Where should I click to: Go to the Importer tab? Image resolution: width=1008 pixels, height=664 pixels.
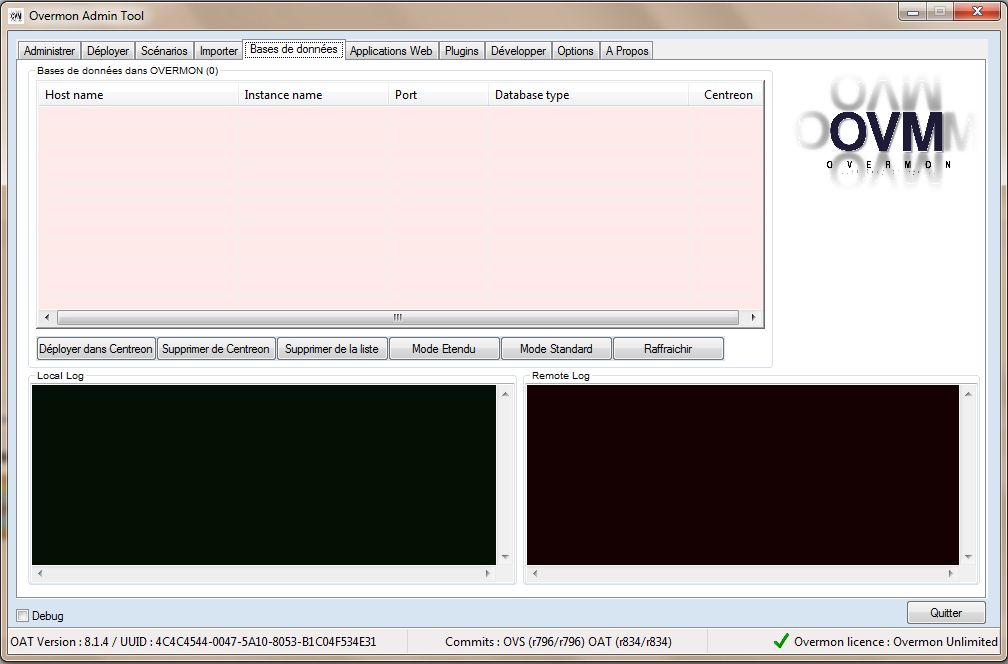click(x=219, y=51)
